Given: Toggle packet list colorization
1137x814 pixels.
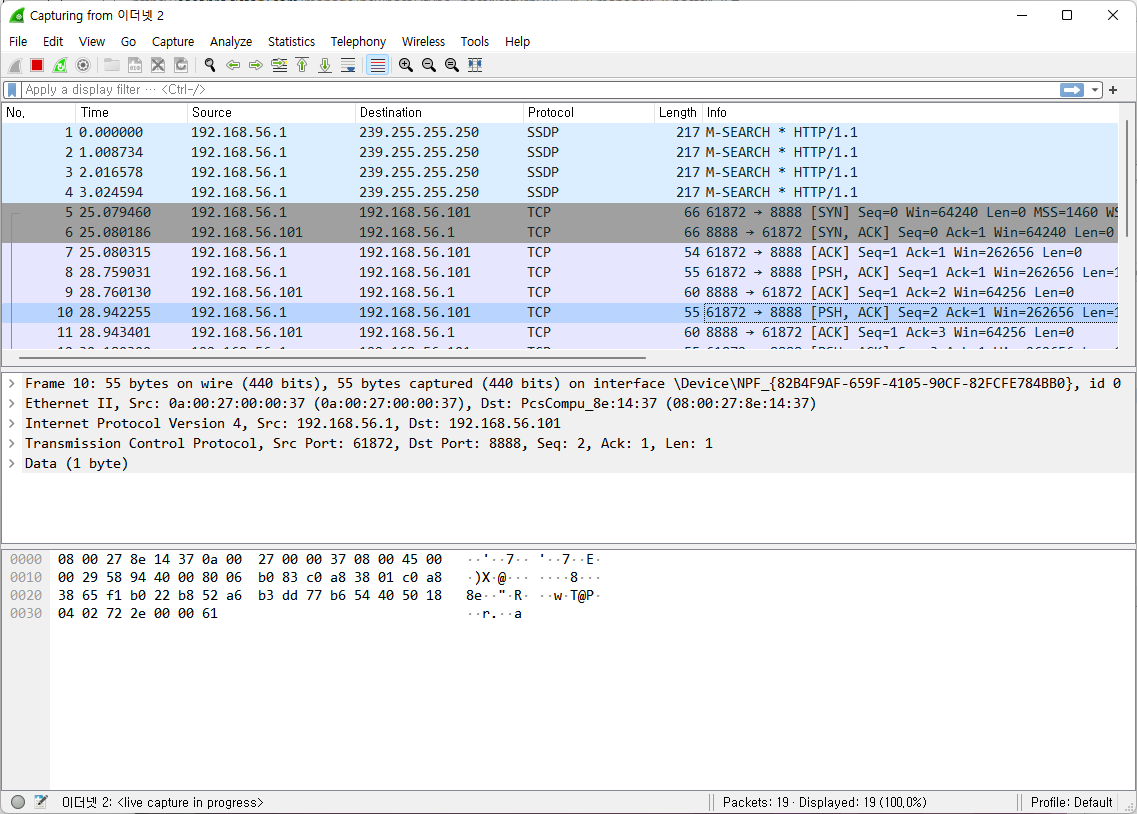Looking at the screenshot, I should [x=378, y=65].
